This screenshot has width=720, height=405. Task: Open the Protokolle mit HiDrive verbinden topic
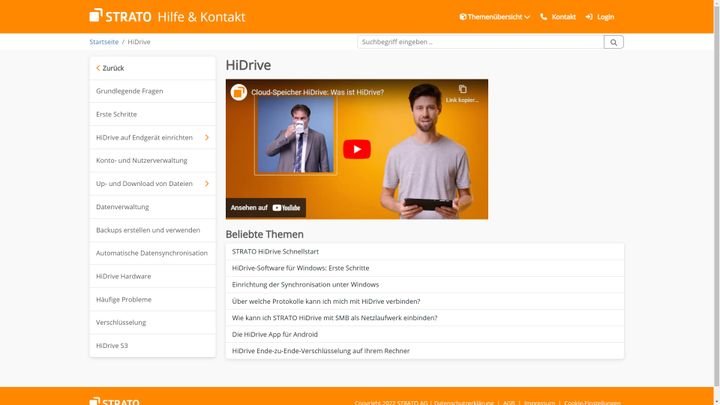click(425, 301)
